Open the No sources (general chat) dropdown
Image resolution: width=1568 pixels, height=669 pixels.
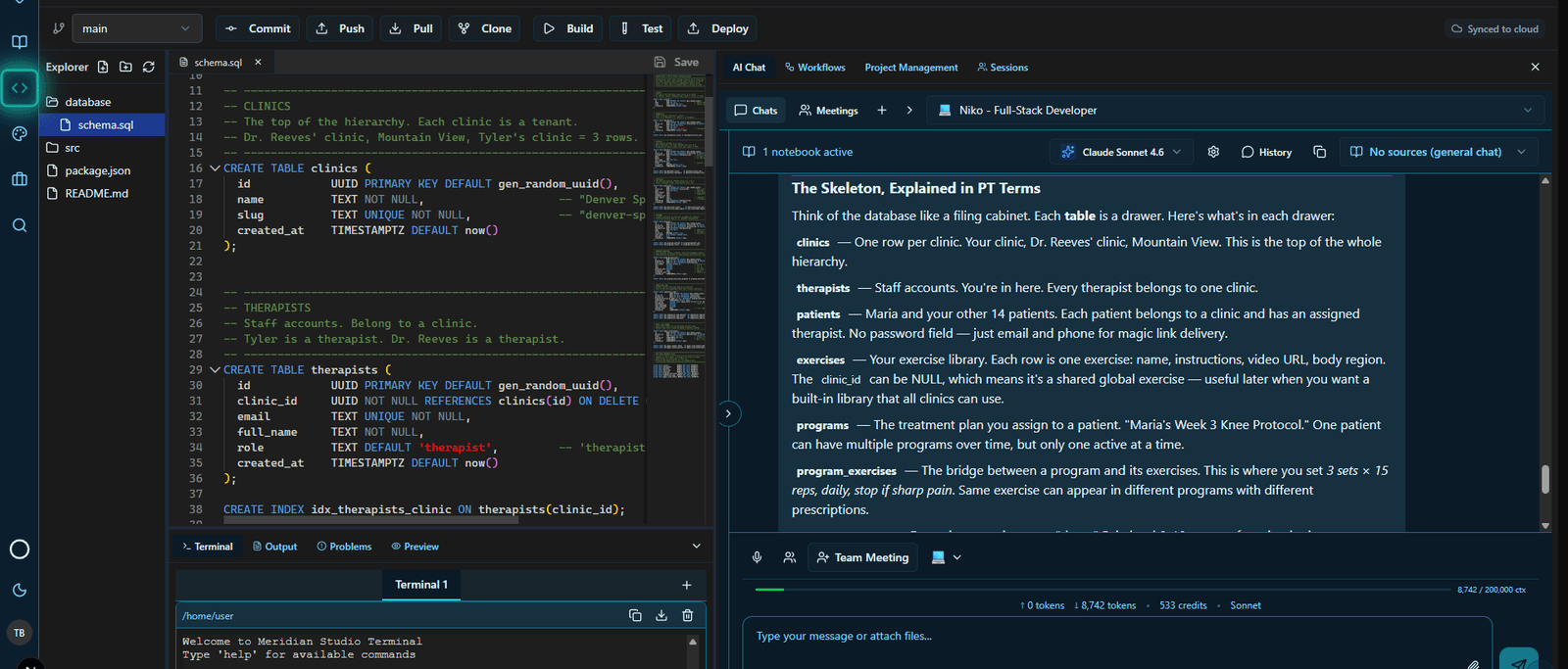click(x=1437, y=152)
